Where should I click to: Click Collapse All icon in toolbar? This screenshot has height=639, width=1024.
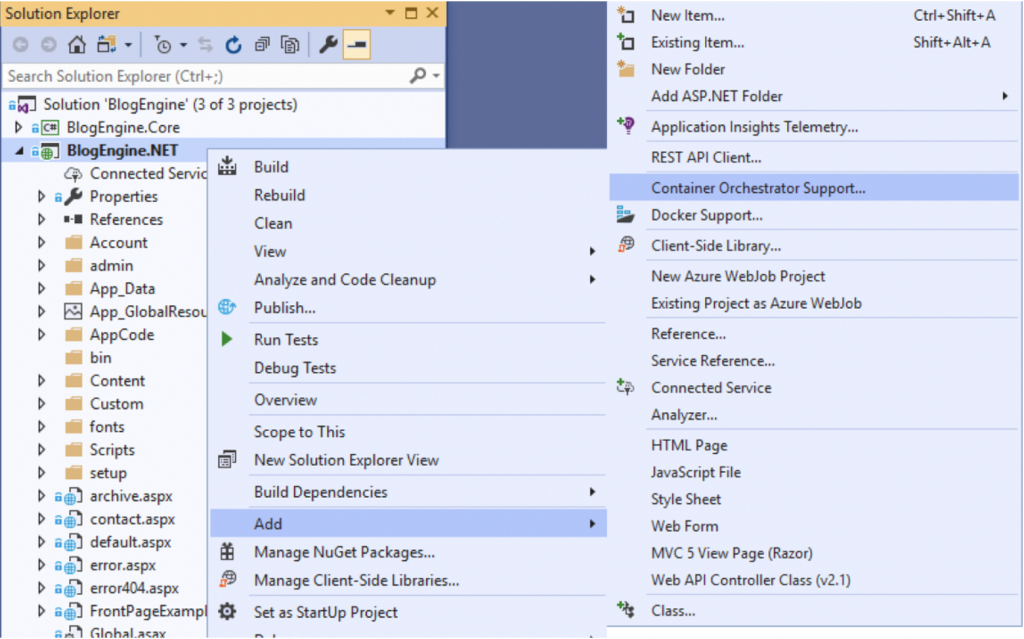(x=262, y=44)
